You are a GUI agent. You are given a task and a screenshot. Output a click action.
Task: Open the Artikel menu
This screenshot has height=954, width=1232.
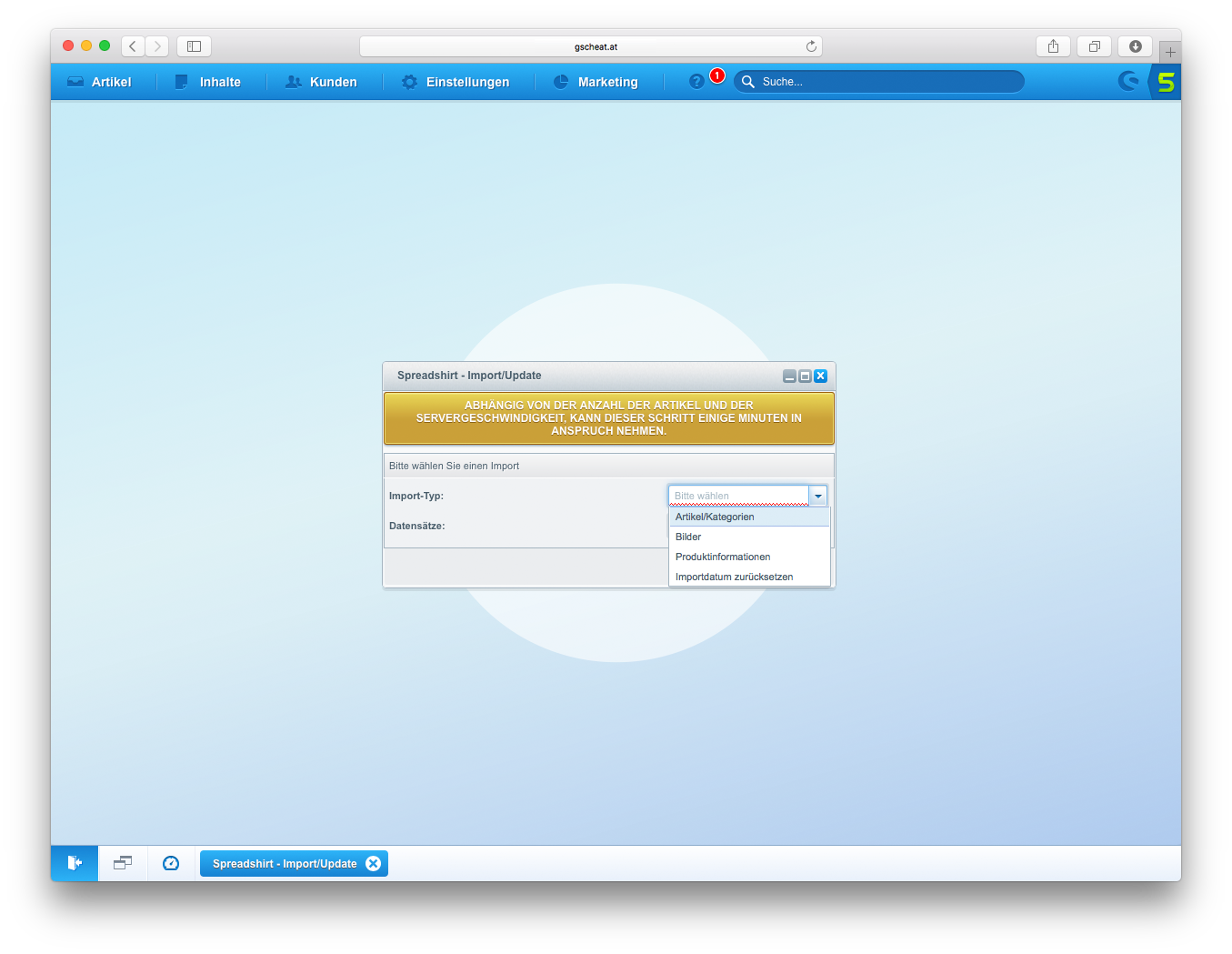[100, 82]
